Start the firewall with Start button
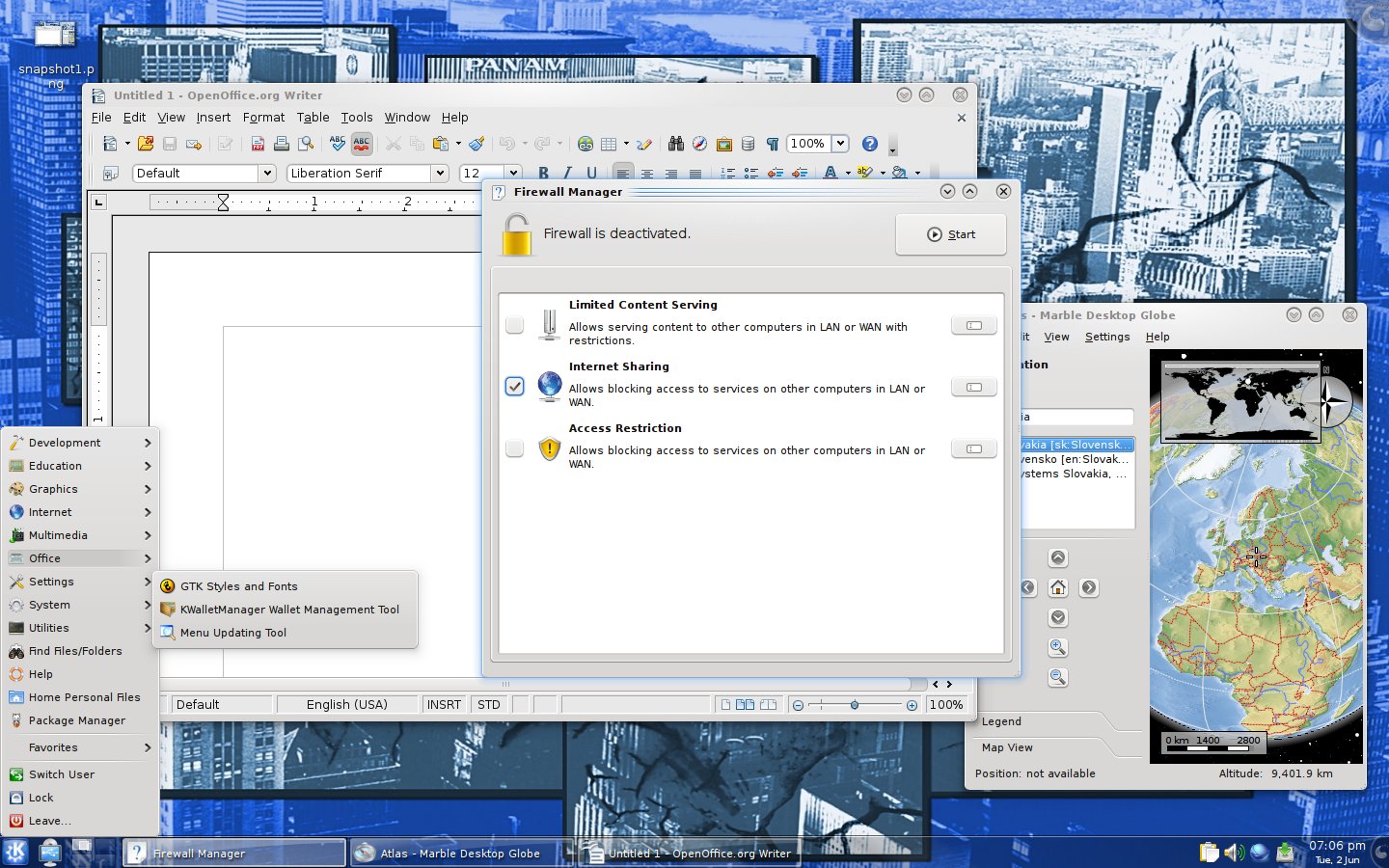Image resolution: width=1389 pixels, height=868 pixels. [x=951, y=234]
